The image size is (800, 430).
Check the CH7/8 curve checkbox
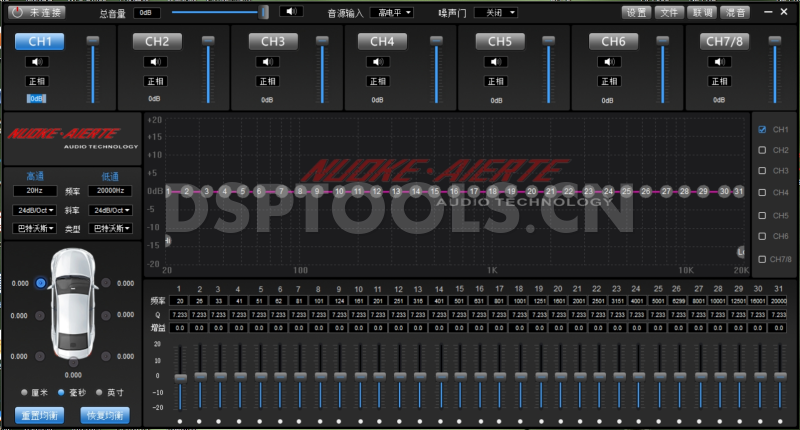coord(762,259)
